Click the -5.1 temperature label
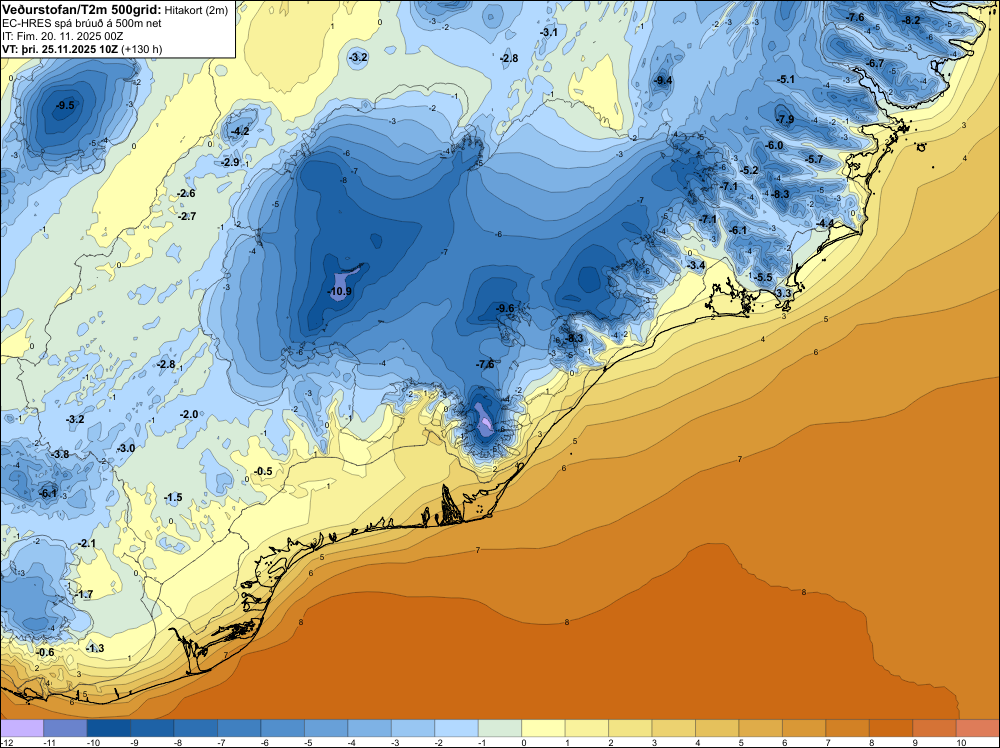This screenshot has height=748, width=1000. coord(786,79)
